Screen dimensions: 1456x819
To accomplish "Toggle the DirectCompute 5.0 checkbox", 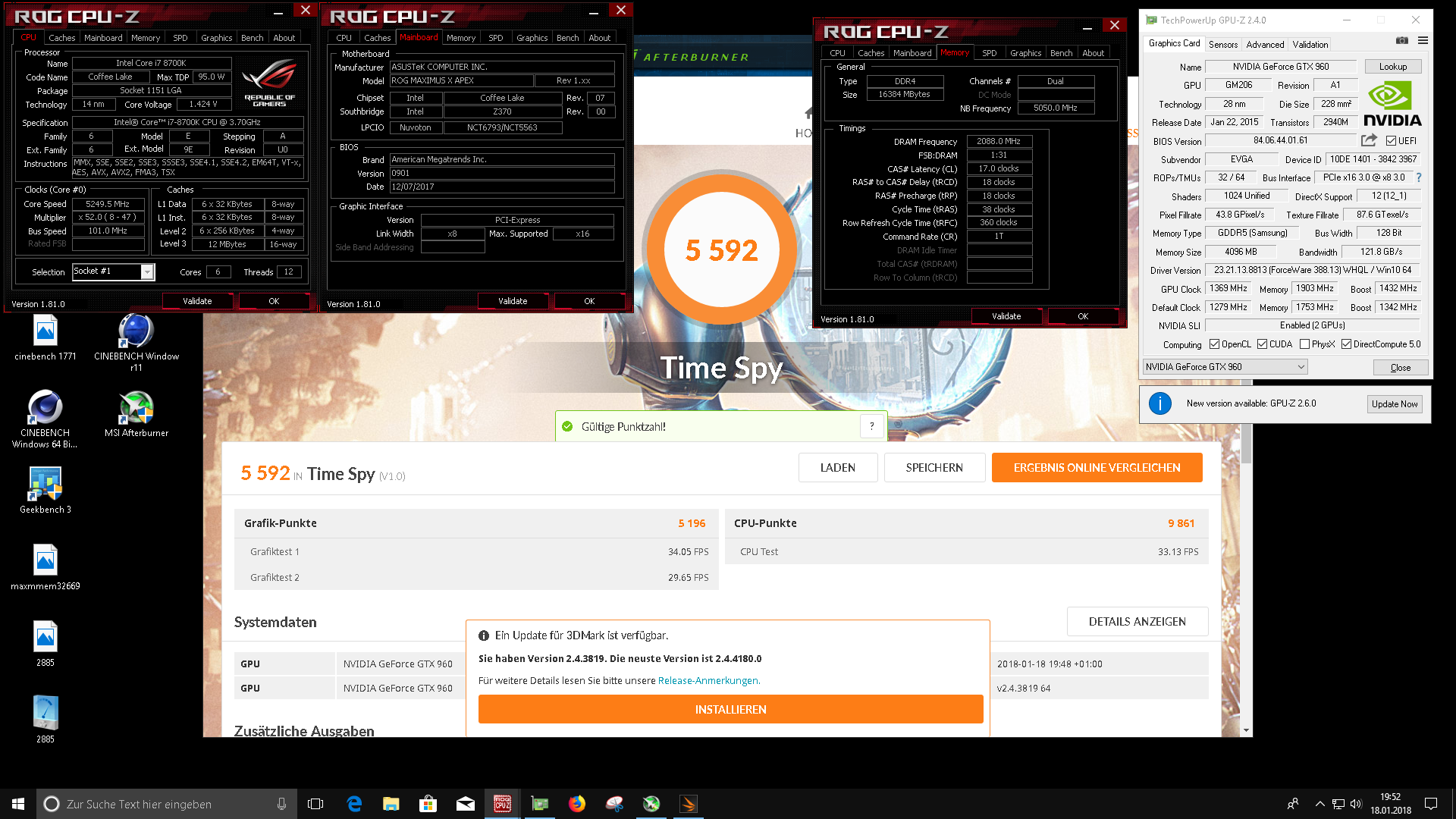I will tap(1346, 344).
